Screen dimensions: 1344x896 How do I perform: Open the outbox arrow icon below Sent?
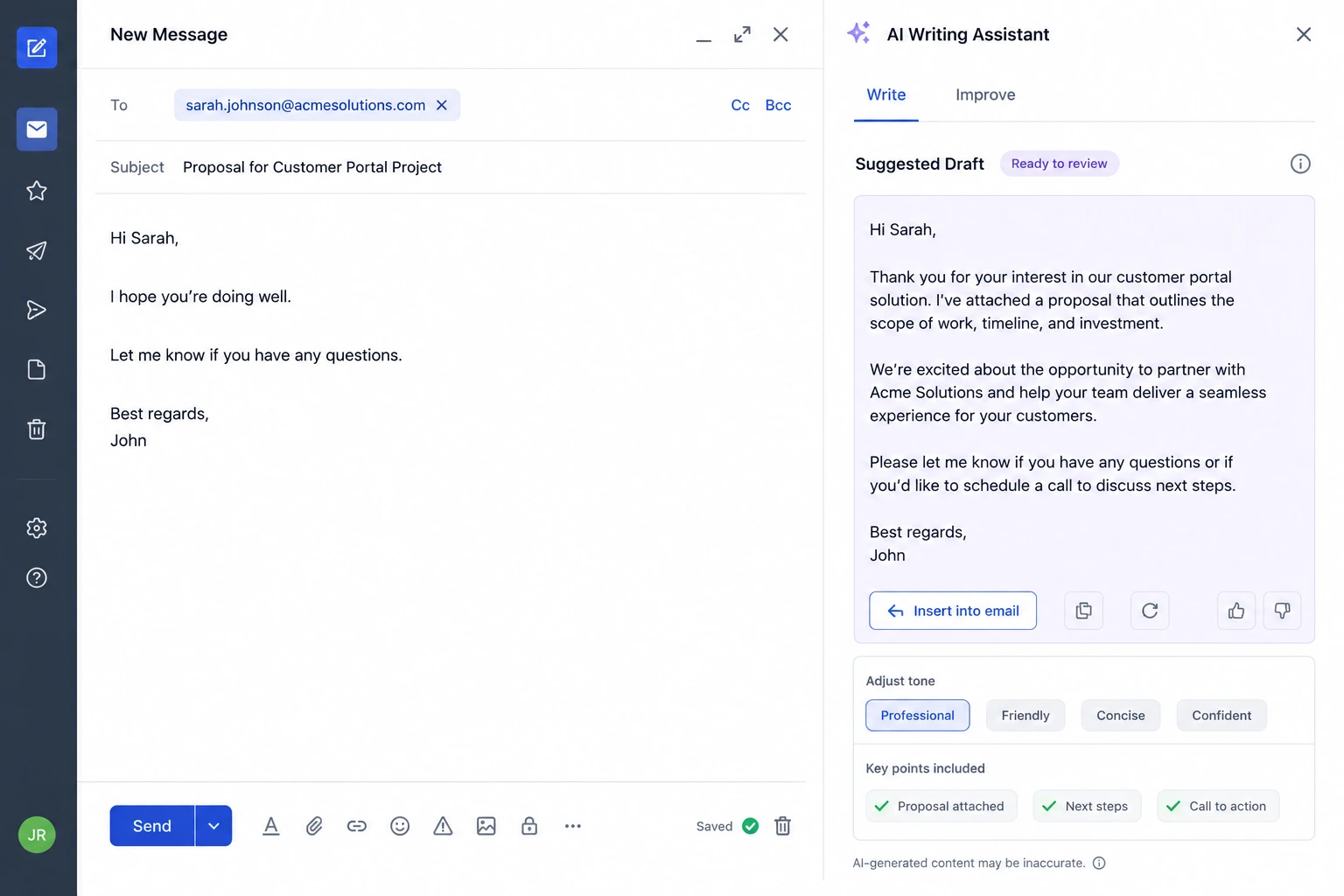click(37, 310)
